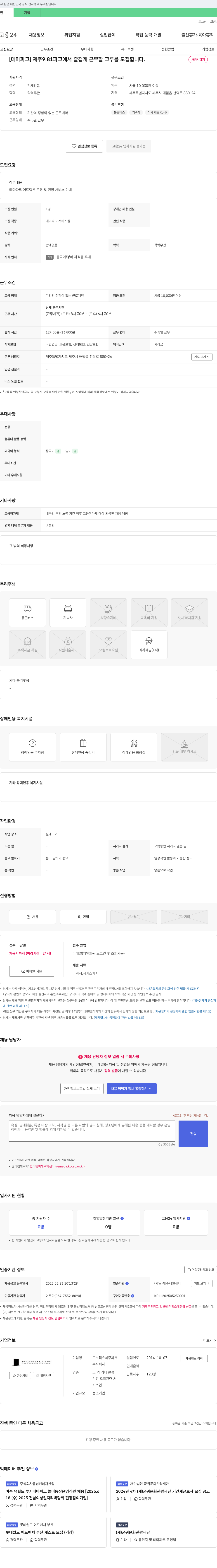Click the 식사제공(1식) icon
The image size is (217, 1568).
click(149, 645)
